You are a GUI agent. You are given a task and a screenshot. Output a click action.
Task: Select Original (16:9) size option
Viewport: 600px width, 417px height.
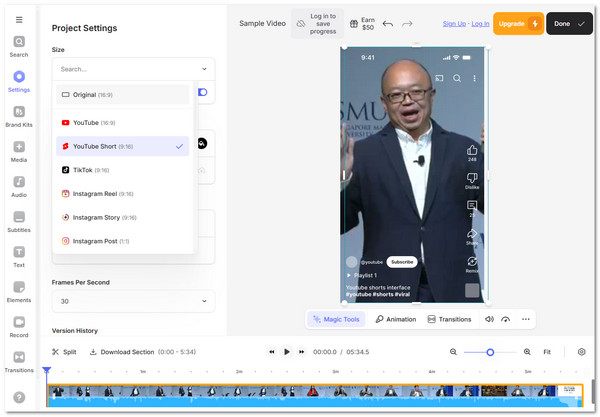122,94
